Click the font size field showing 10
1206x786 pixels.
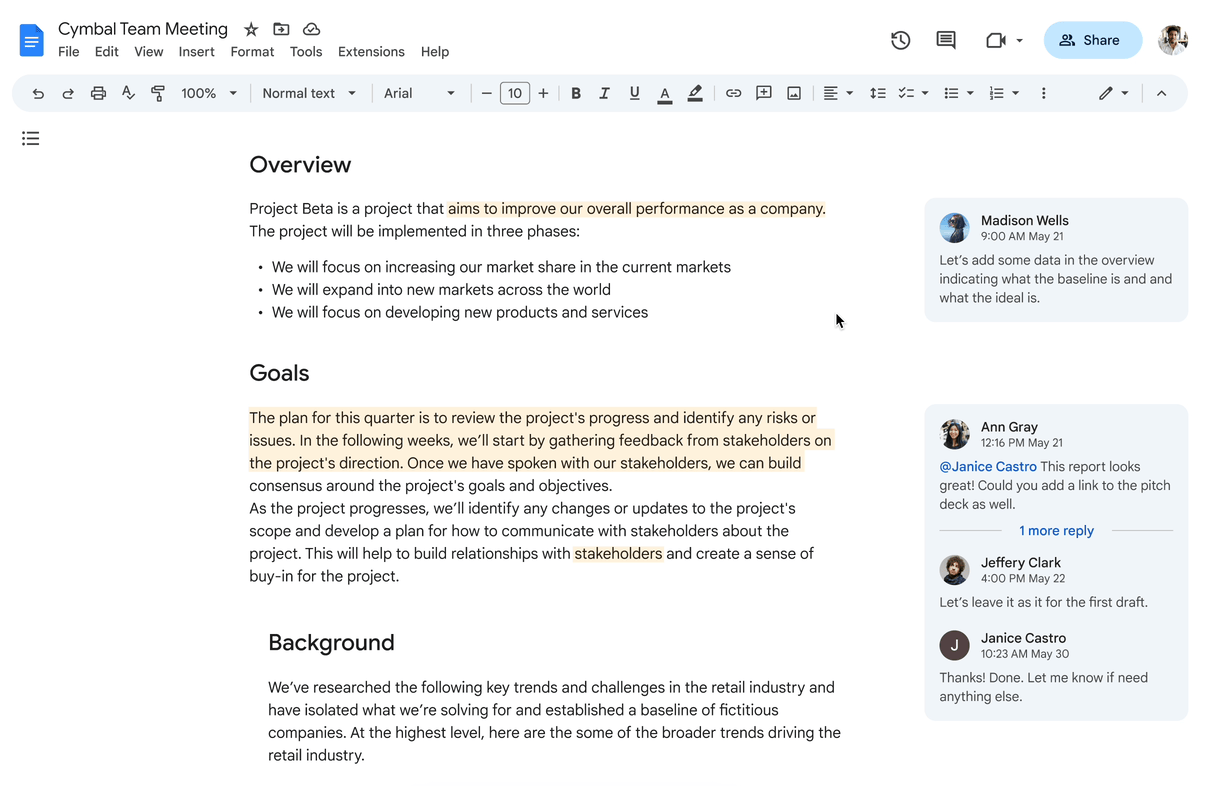click(514, 93)
